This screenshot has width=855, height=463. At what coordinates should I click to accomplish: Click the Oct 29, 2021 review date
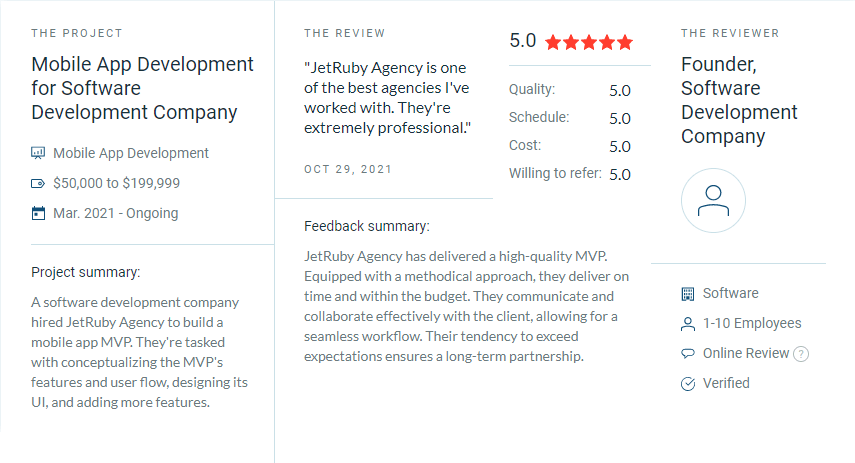pyautogui.click(x=348, y=170)
